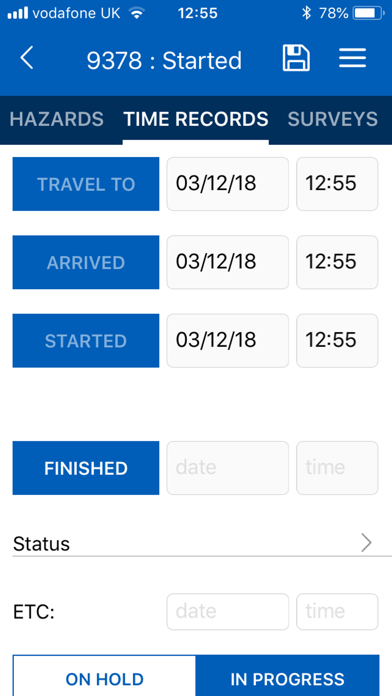
Task: Switch status to ON HOLD
Action: [x=104, y=675]
